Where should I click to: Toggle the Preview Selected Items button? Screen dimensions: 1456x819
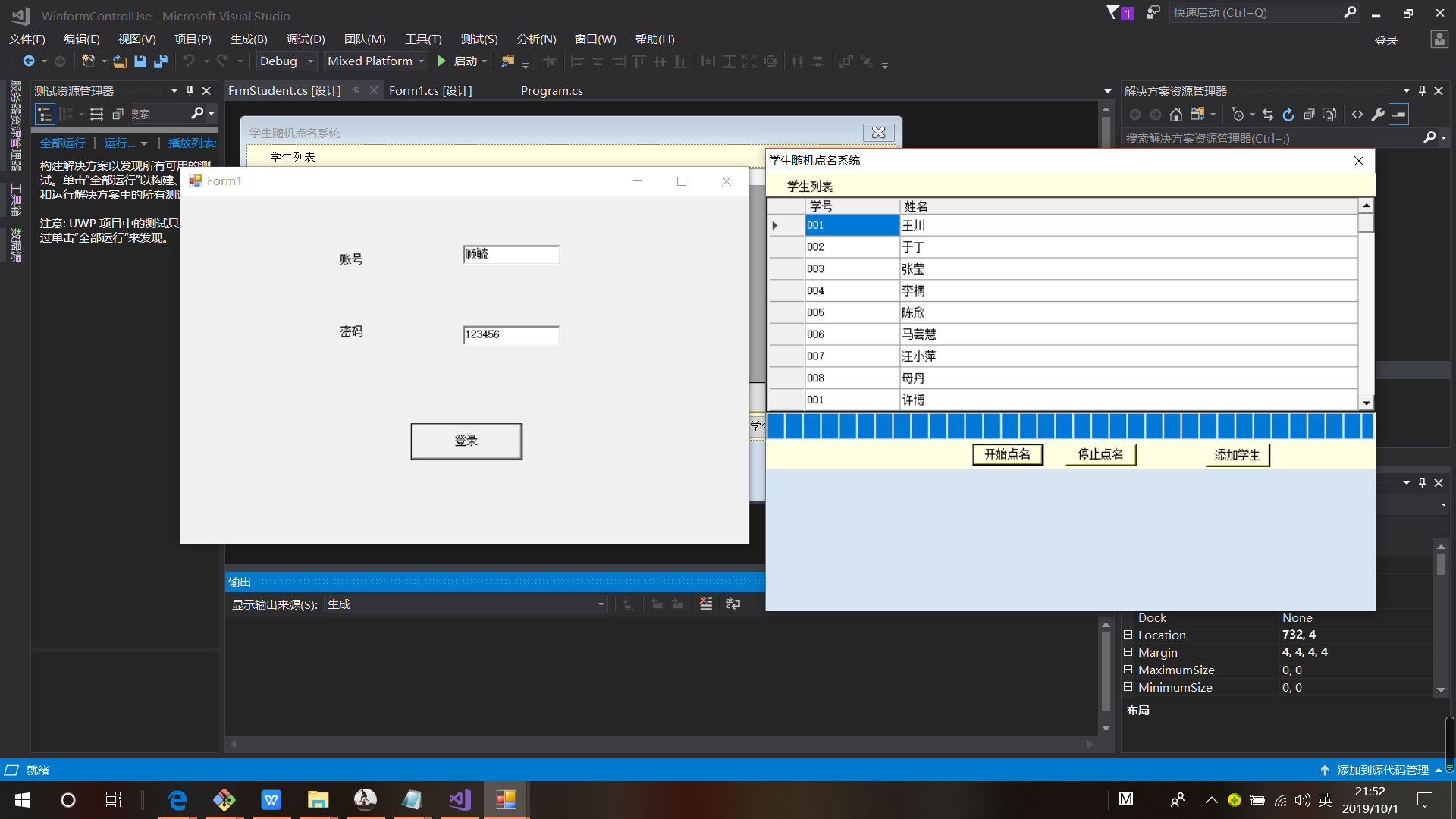1399,115
